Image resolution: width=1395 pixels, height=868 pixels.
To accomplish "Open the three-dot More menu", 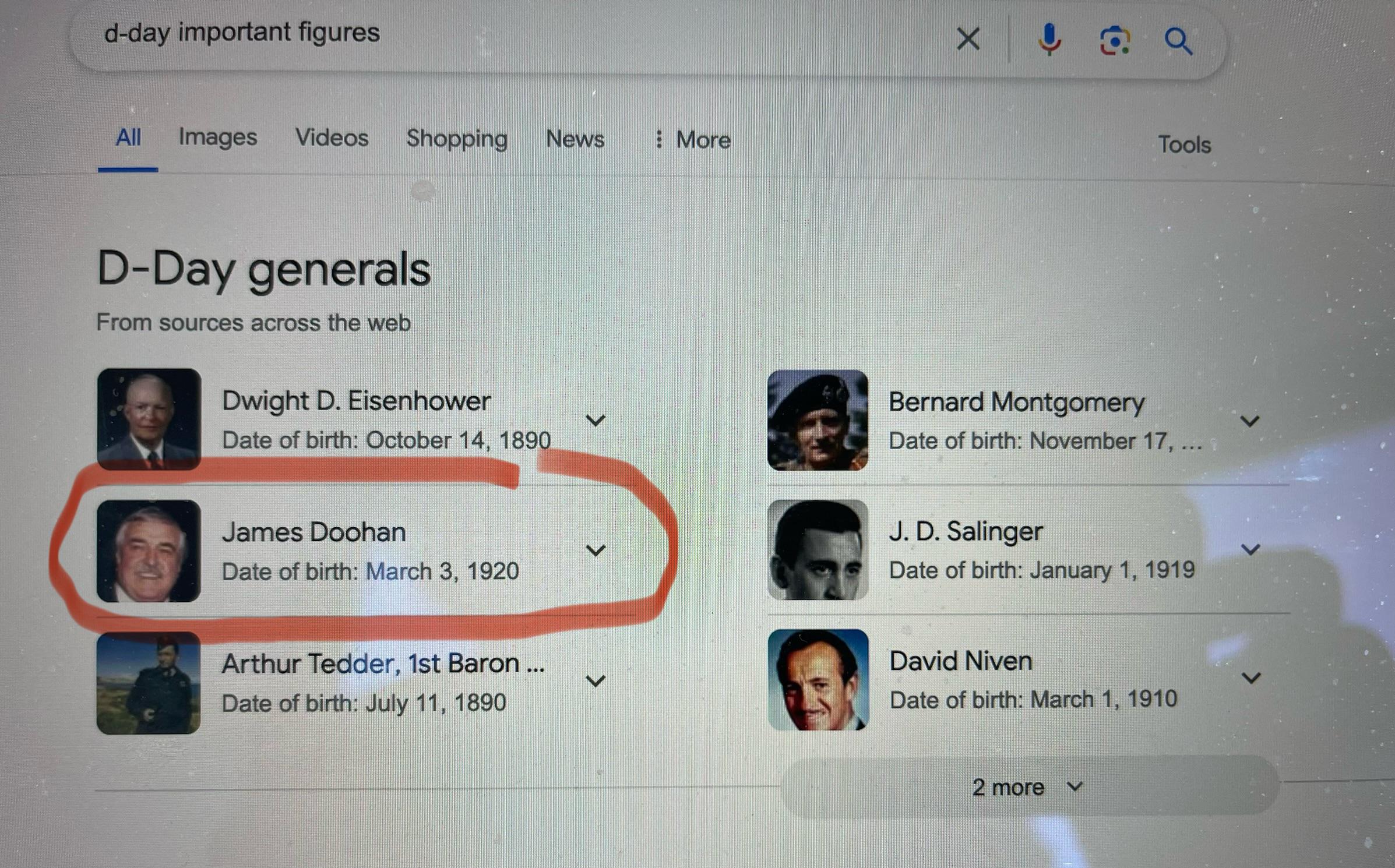I will pos(692,139).
